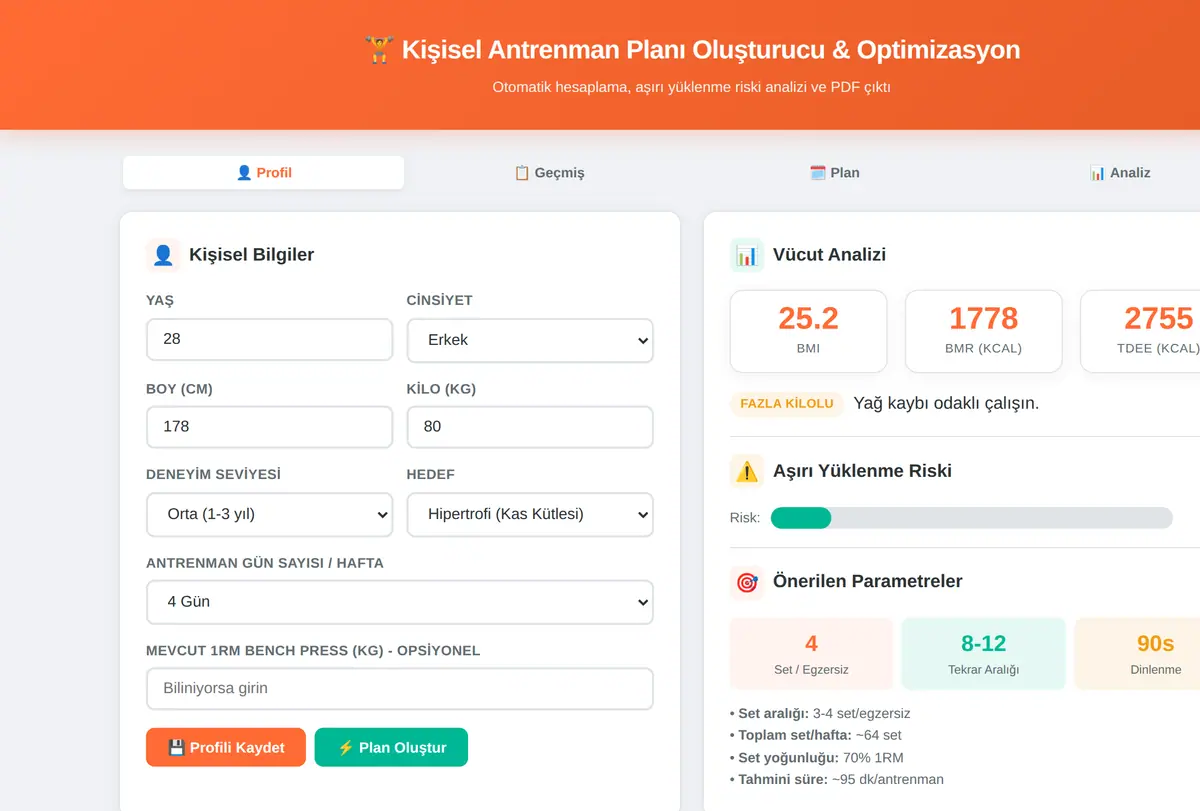Switch to the Analiz tab
The image size is (1200, 811).
click(x=1120, y=172)
